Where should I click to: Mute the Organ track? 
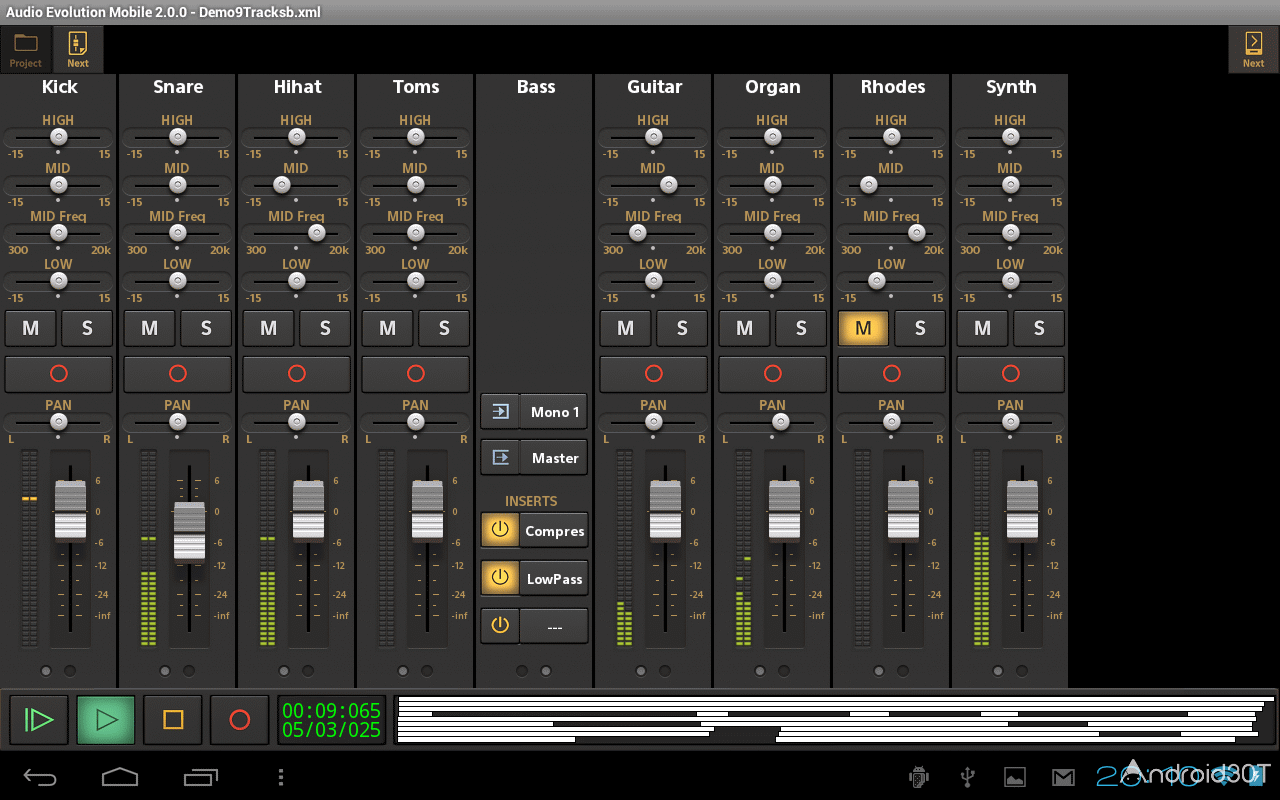tap(744, 328)
